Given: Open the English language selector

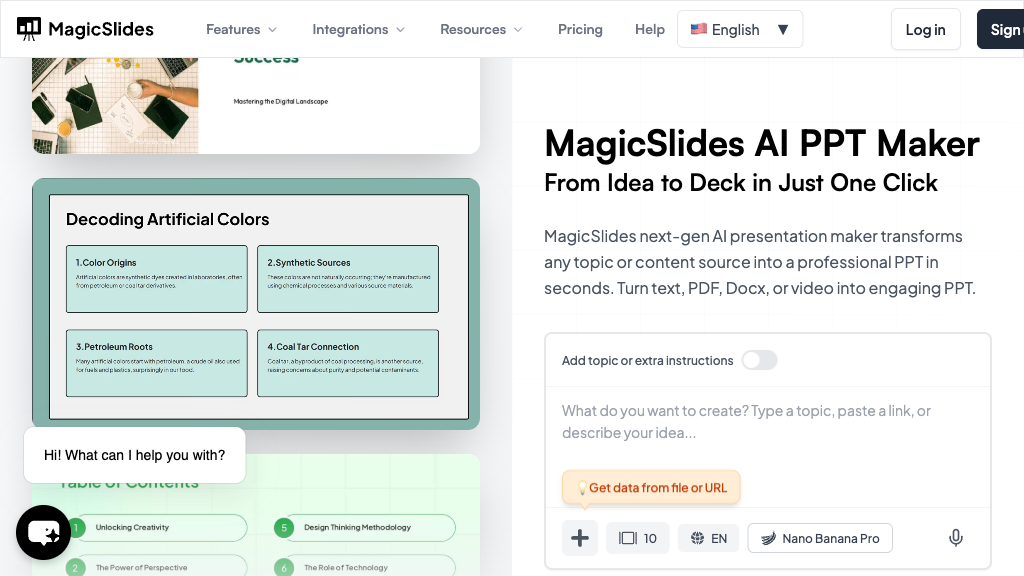Looking at the screenshot, I should (x=740, y=29).
